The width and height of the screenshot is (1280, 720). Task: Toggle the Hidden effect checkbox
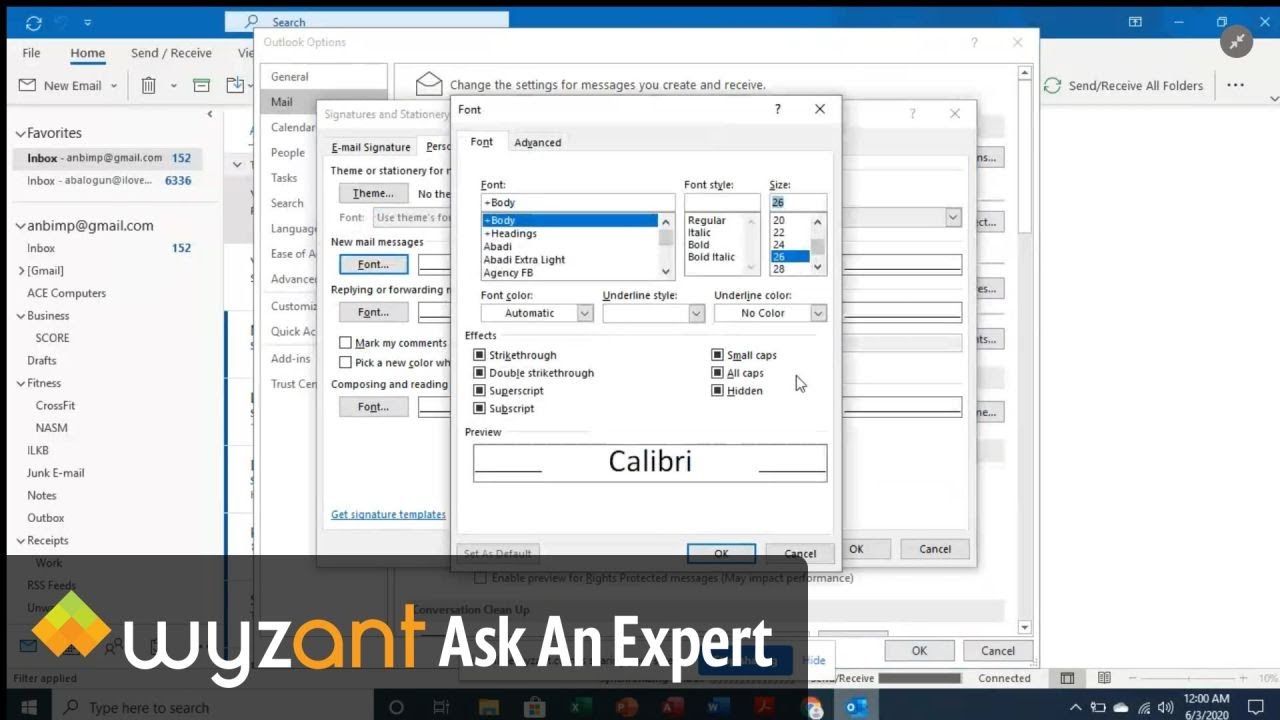click(x=718, y=391)
